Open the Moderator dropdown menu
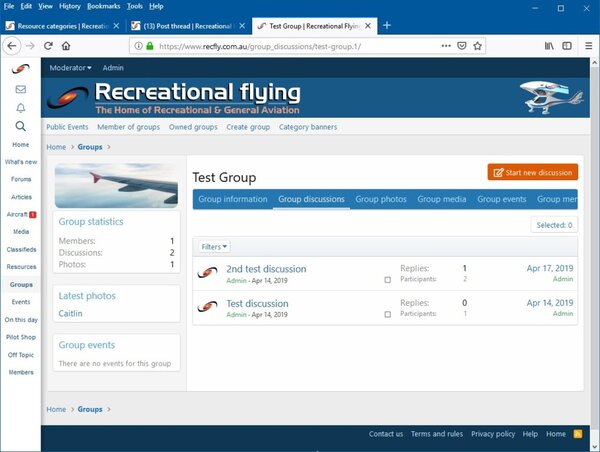Image resolution: width=600 pixels, height=452 pixels. [x=70, y=67]
